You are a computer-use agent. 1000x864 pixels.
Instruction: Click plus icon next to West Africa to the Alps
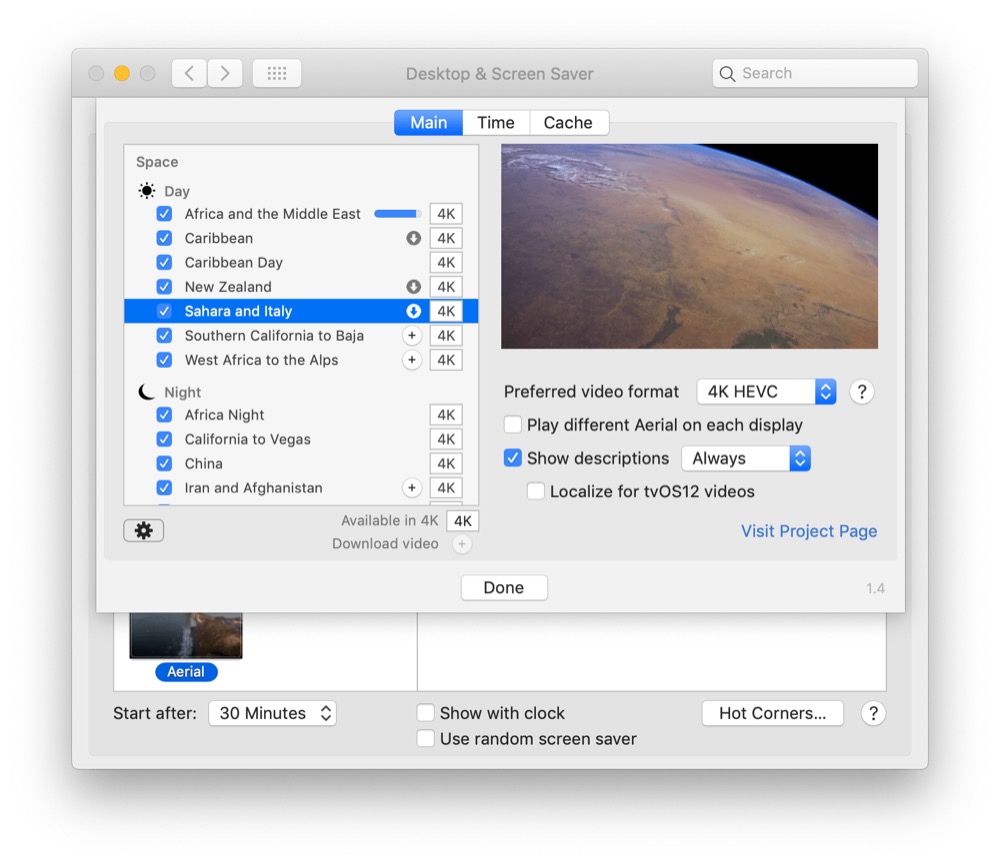[x=412, y=360]
